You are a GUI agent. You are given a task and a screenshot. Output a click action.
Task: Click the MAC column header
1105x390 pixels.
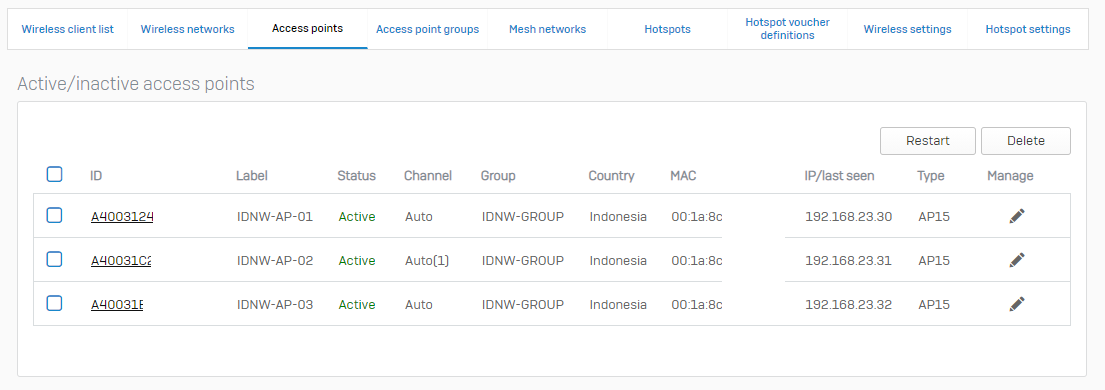point(684,176)
